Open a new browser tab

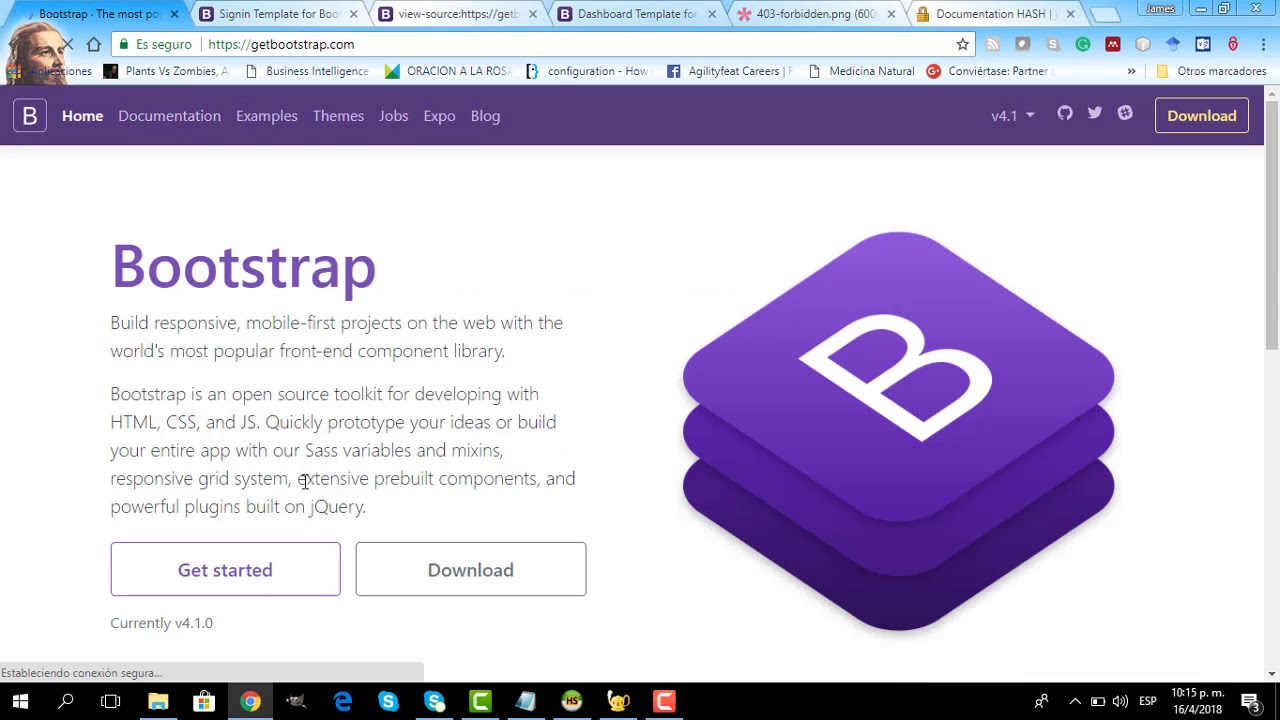1104,15
